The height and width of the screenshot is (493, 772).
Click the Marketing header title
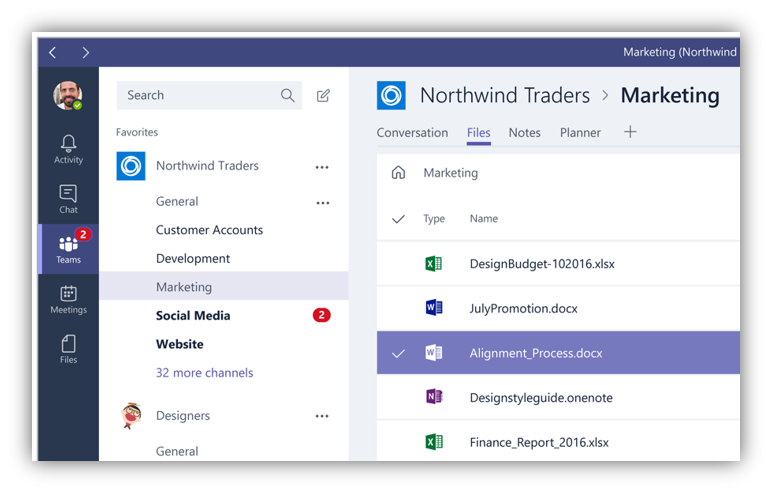point(670,96)
